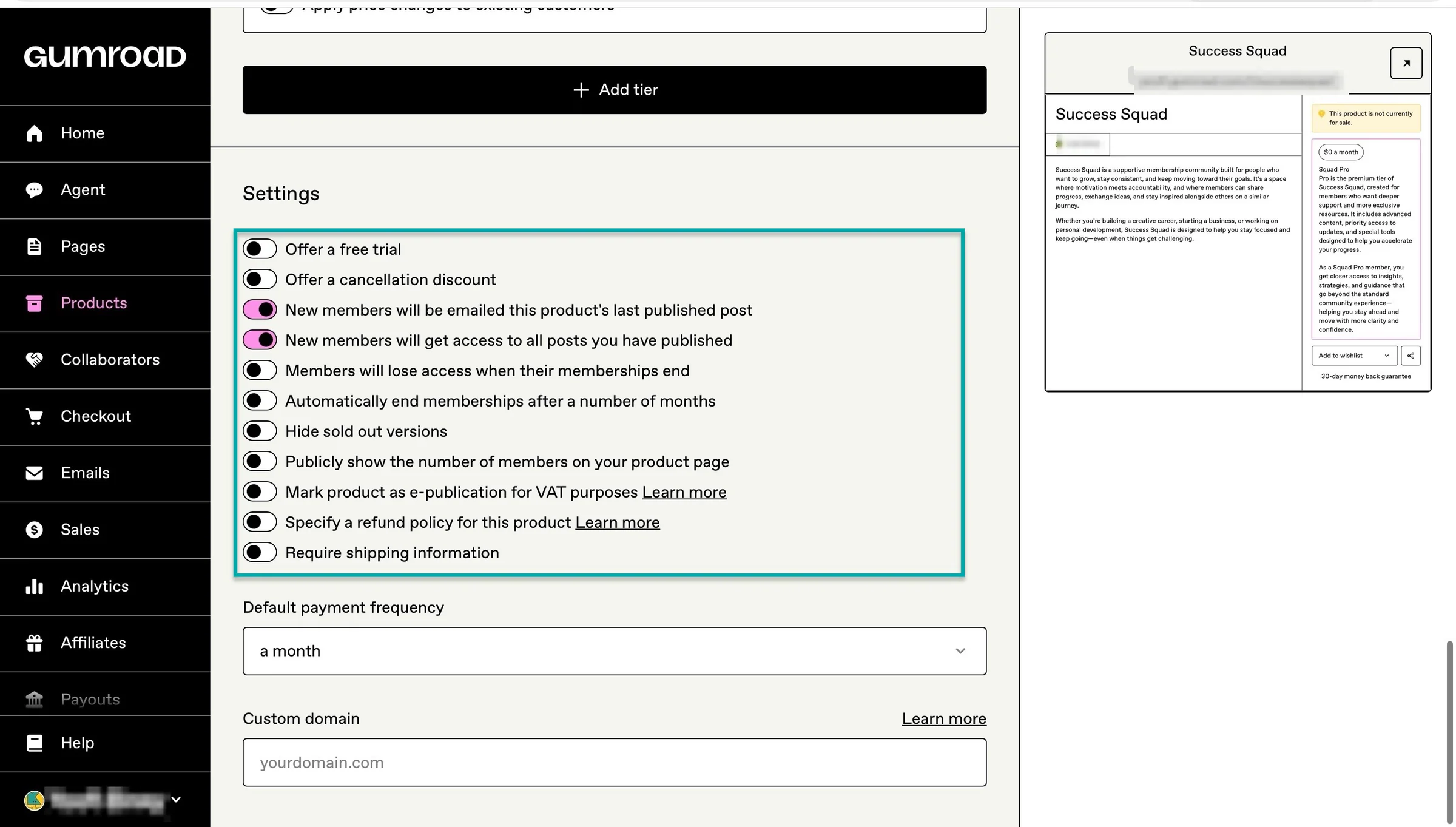The width and height of the screenshot is (1456, 827).
Task: Open Learn more link for Custom domain
Action: (x=944, y=718)
